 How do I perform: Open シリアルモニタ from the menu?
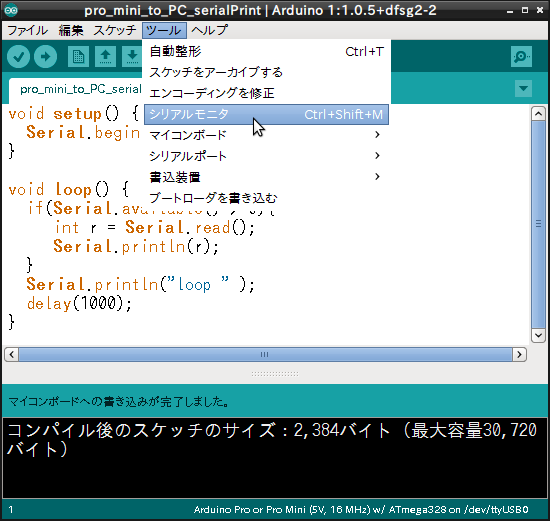(x=266, y=114)
